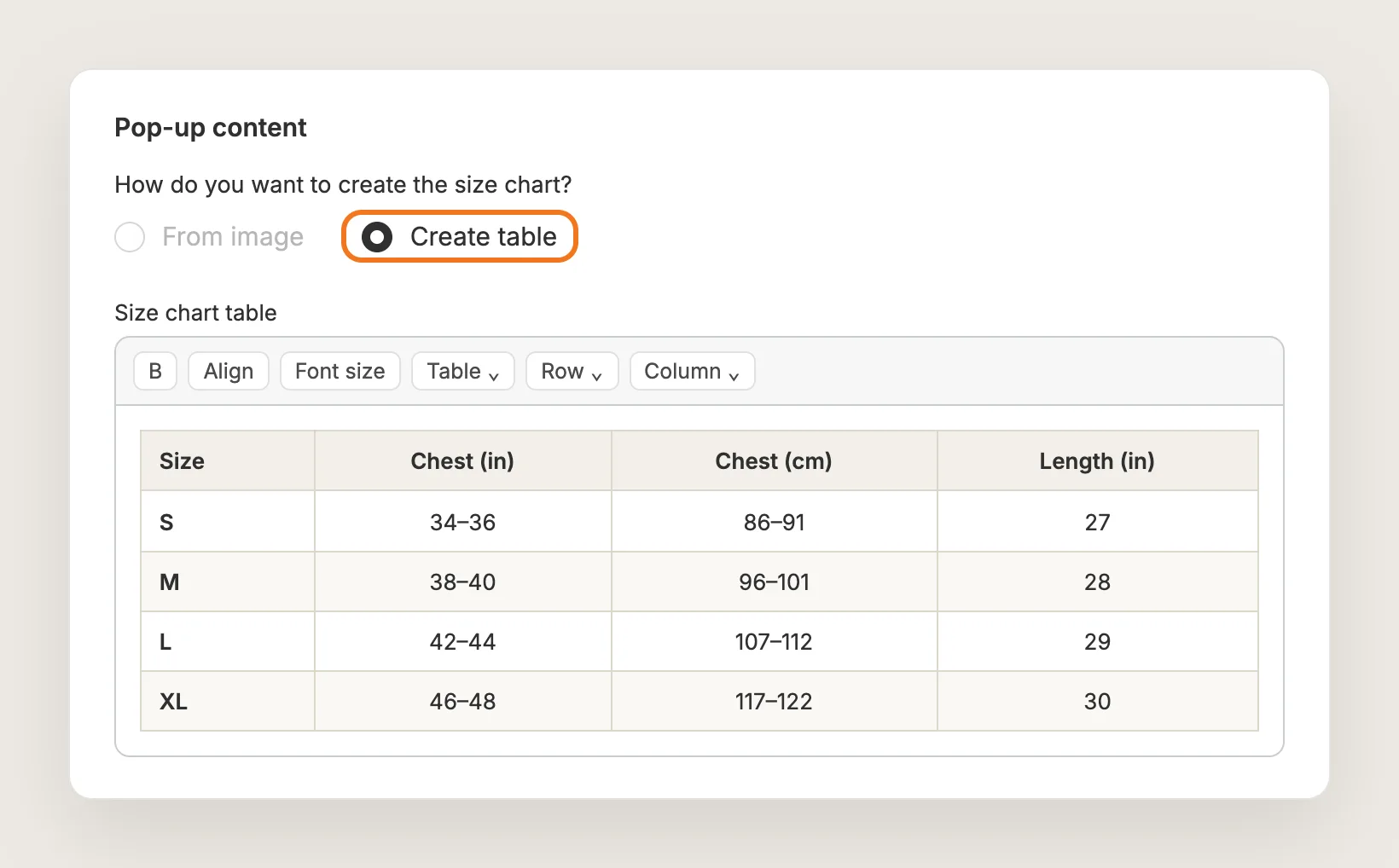Open the Font size option
This screenshot has width=1399, height=868.
click(x=340, y=371)
